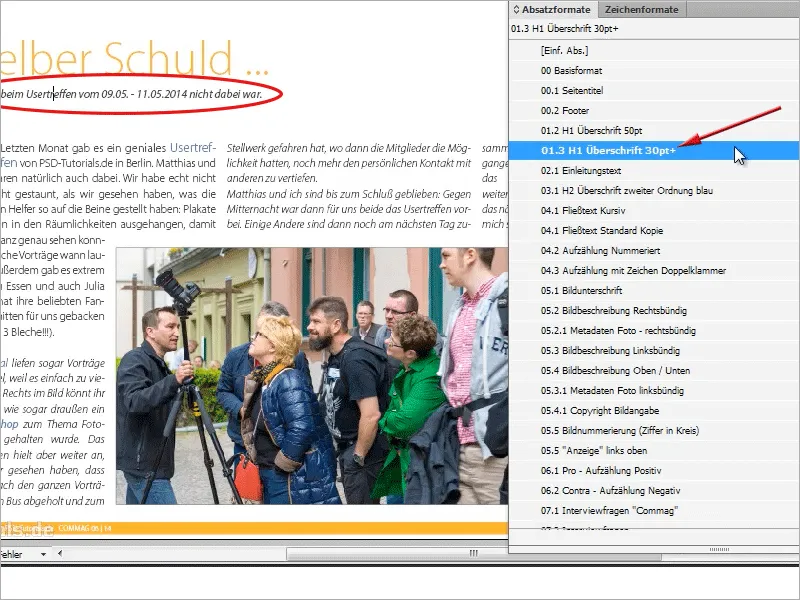Click the 'Letzten Monat gab es' paragraph
The image size is (800, 600).
point(108,186)
